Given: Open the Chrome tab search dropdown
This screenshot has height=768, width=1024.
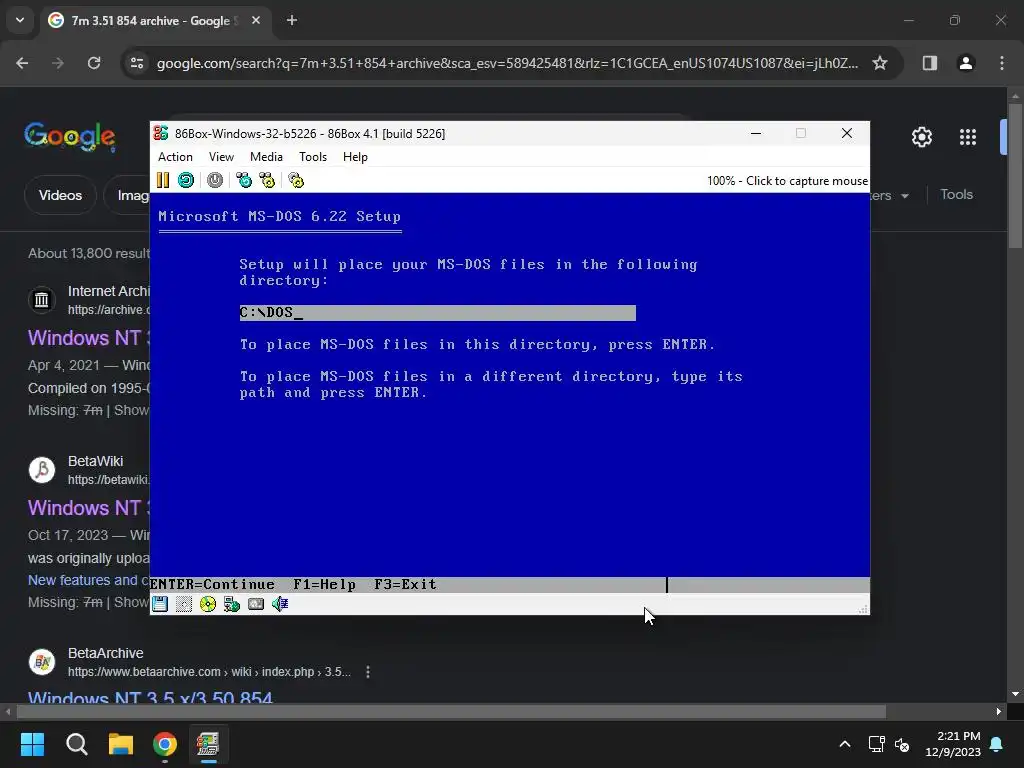Looking at the screenshot, I should pos(20,20).
